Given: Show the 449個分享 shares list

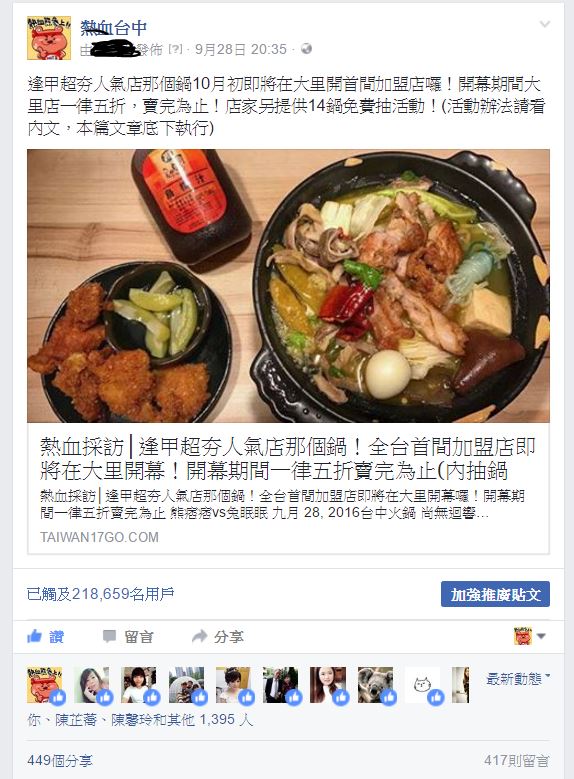Looking at the screenshot, I should point(60,760).
